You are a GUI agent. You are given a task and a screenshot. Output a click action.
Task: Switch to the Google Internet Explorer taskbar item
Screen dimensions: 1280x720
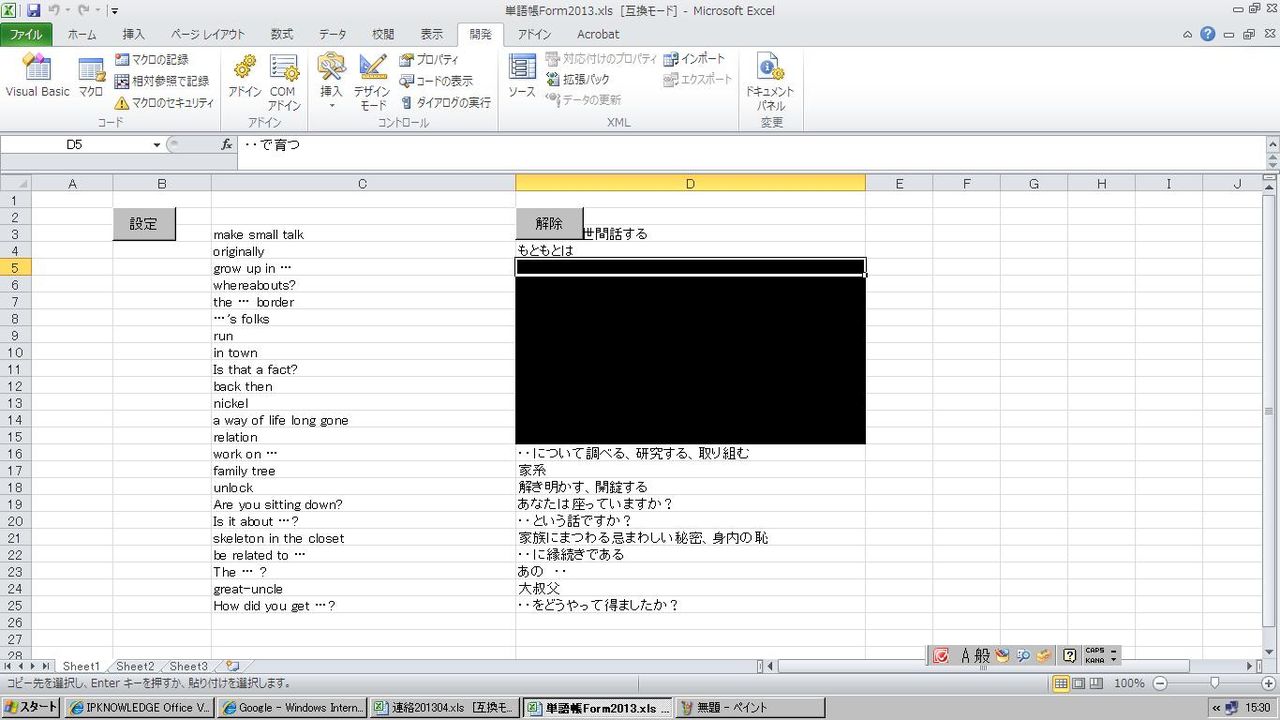[x=292, y=707]
